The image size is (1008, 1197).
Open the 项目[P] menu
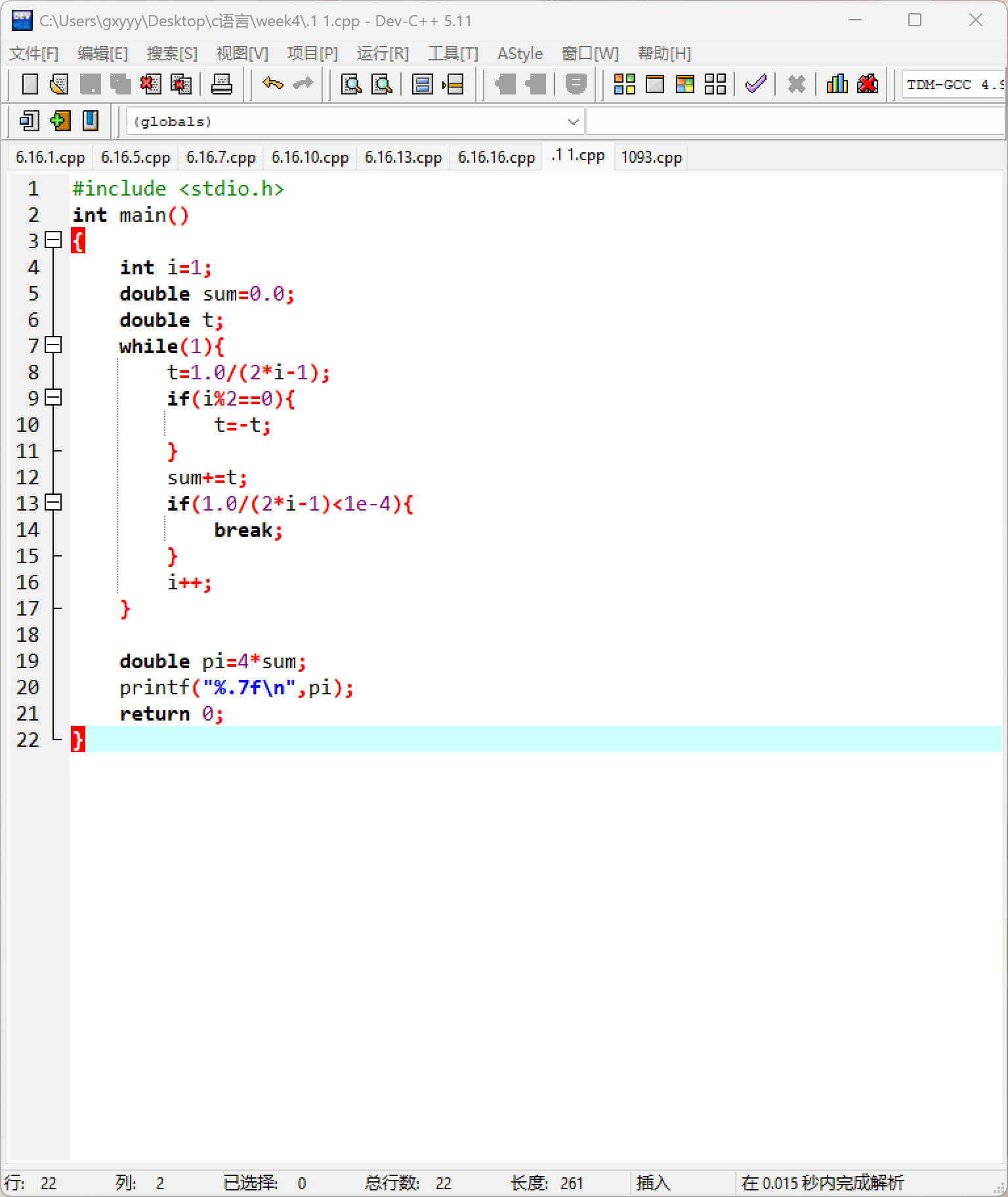(312, 53)
